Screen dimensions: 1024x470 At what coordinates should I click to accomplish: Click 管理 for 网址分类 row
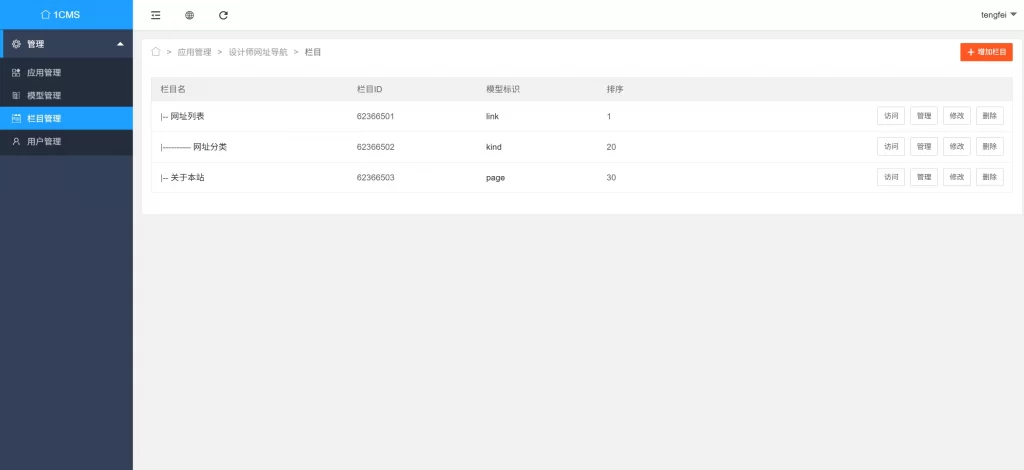pos(923,146)
